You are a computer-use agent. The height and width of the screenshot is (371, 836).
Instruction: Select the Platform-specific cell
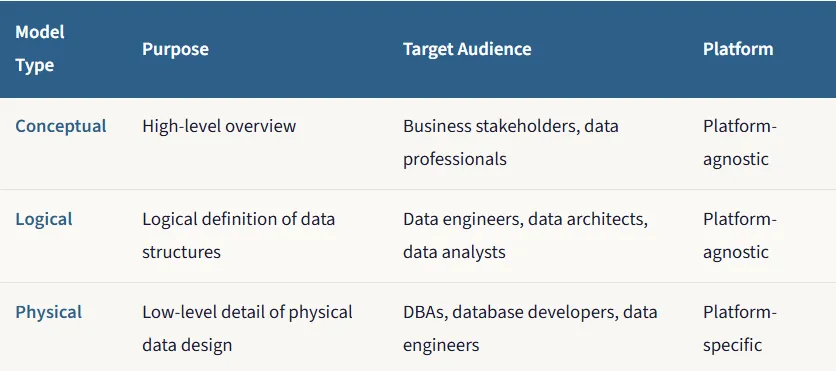pos(740,328)
